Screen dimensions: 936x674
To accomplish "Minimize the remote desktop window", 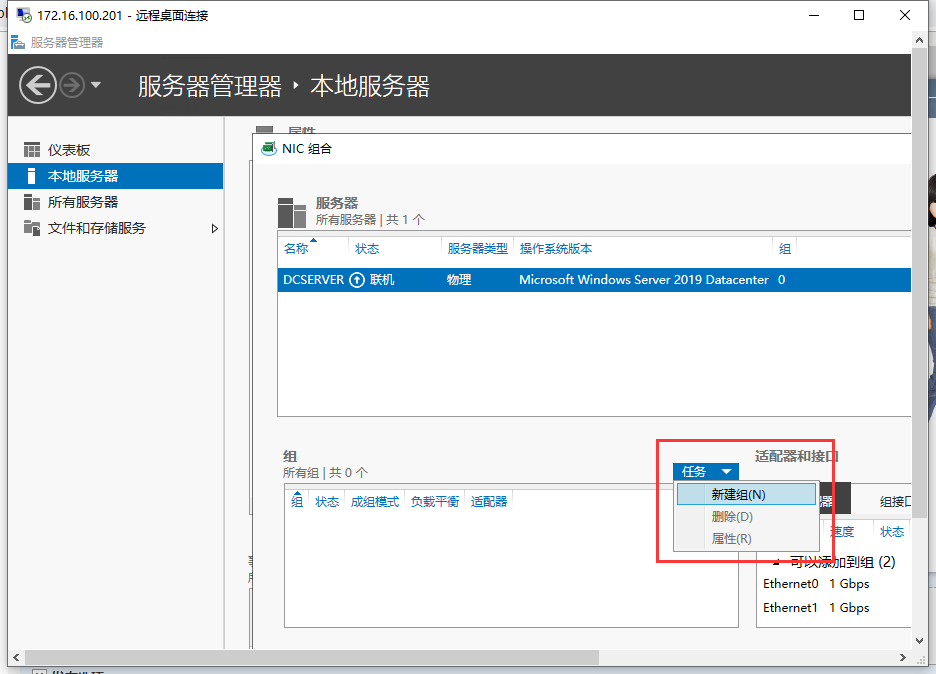I will coord(814,15).
